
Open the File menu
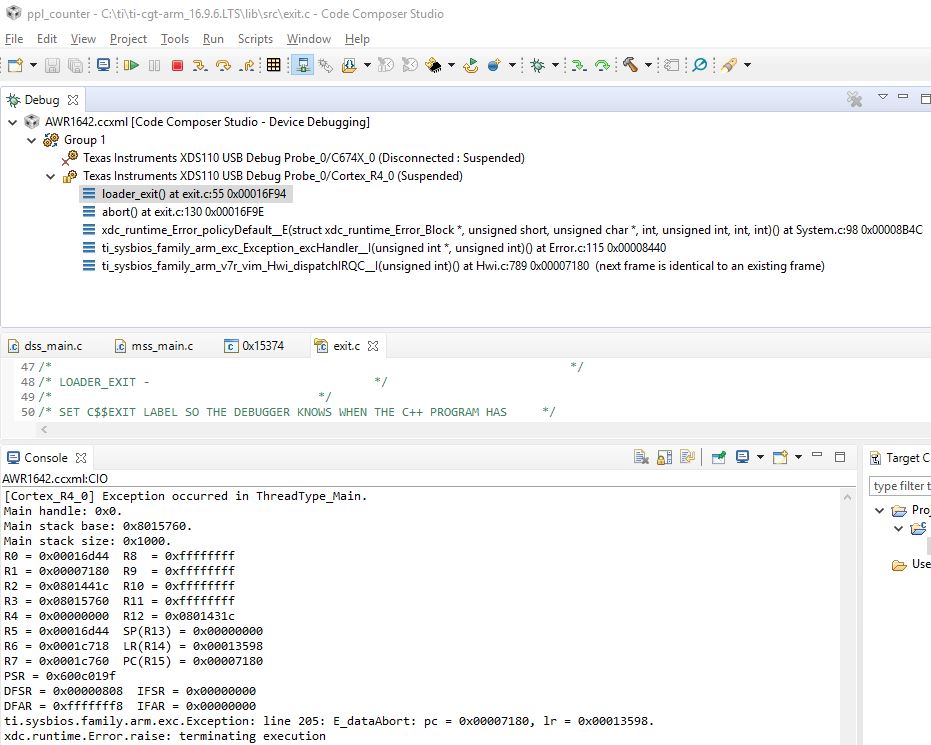(14, 39)
